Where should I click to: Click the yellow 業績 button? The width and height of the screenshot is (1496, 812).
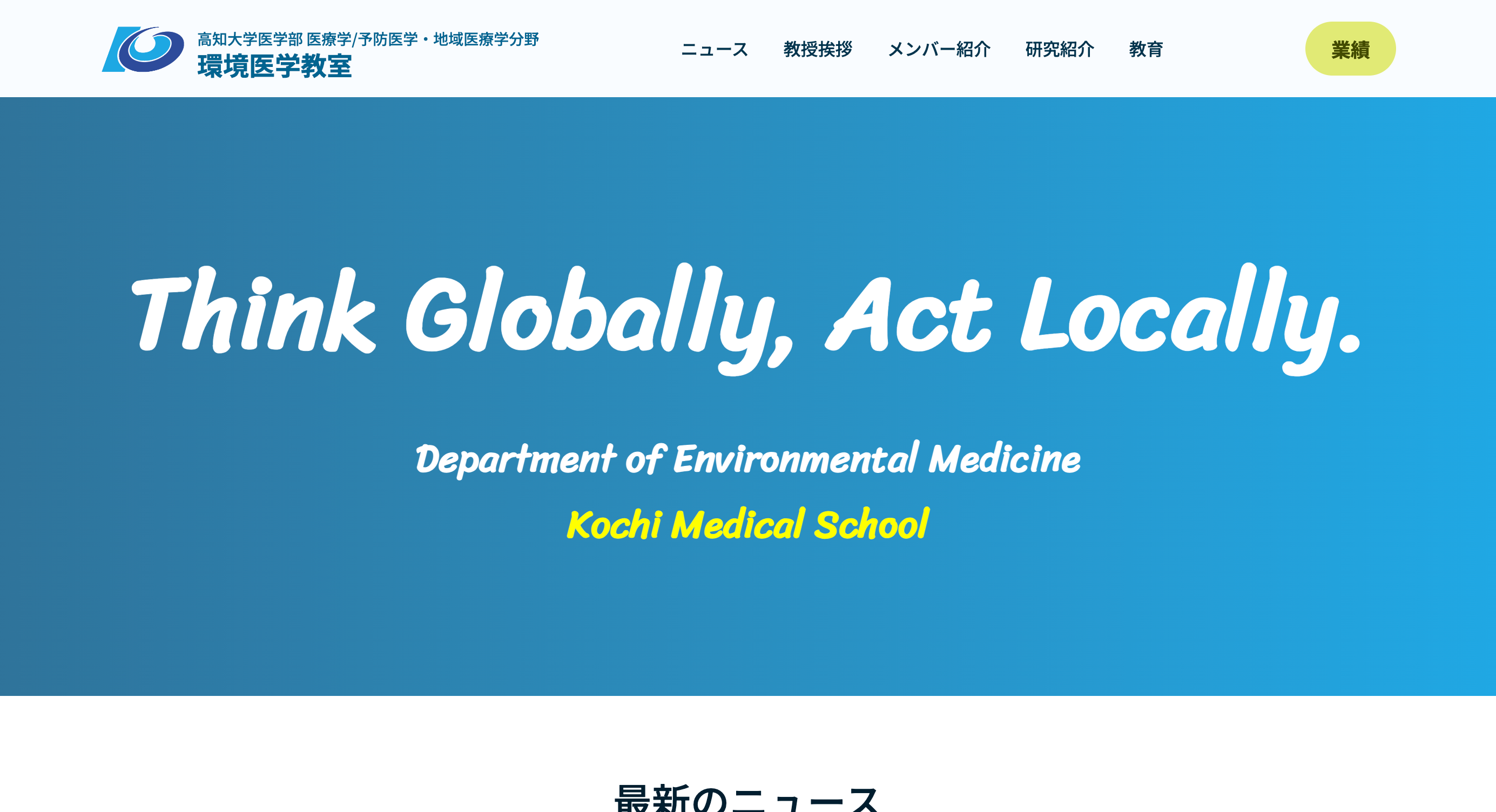pyautogui.click(x=1350, y=49)
